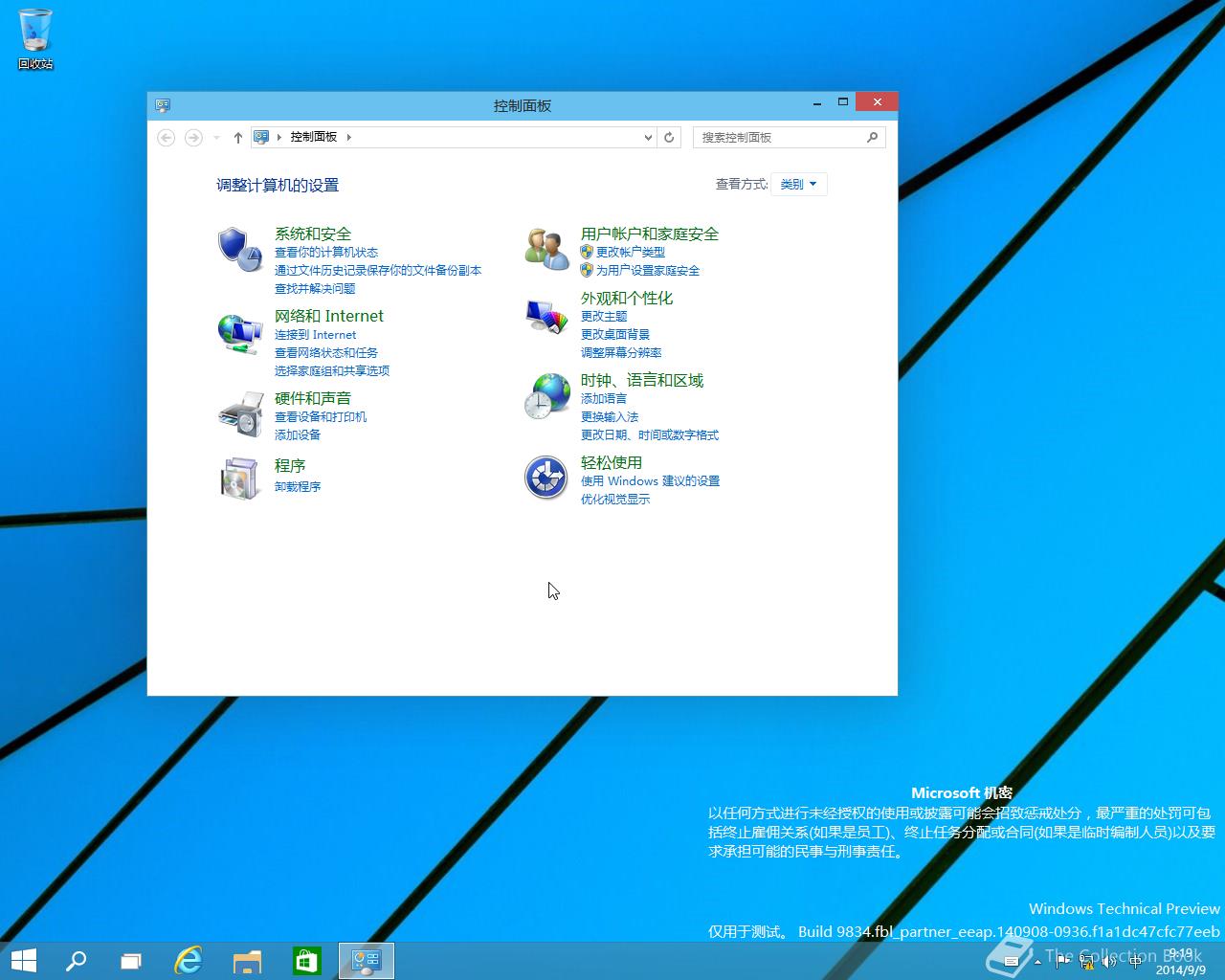Refresh the control panel view
The width and height of the screenshot is (1225, 980).
click(669, 138)
